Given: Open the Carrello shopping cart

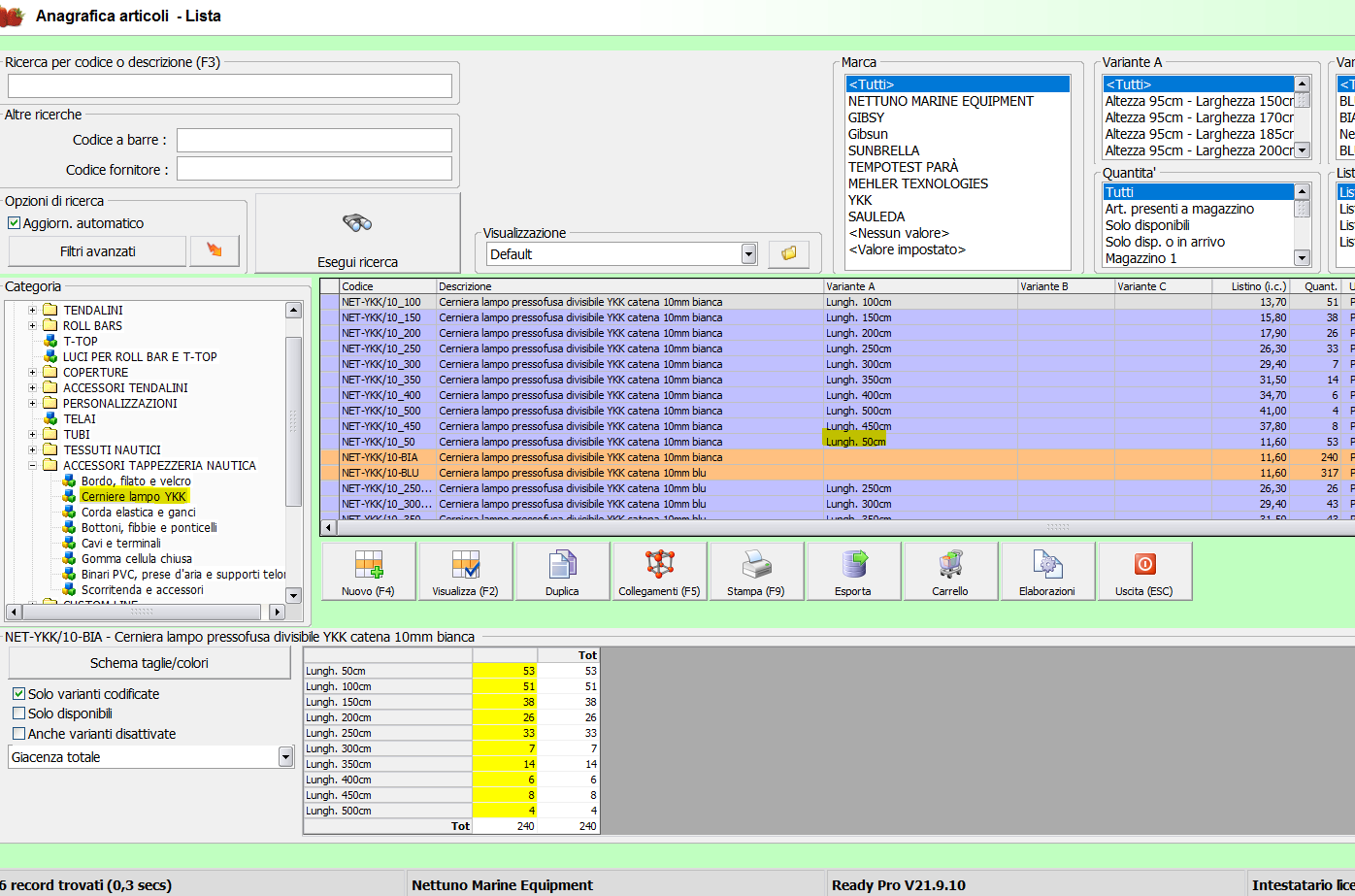Looking at the screenshot, I should pyautogui.click(x=950, y=571).
